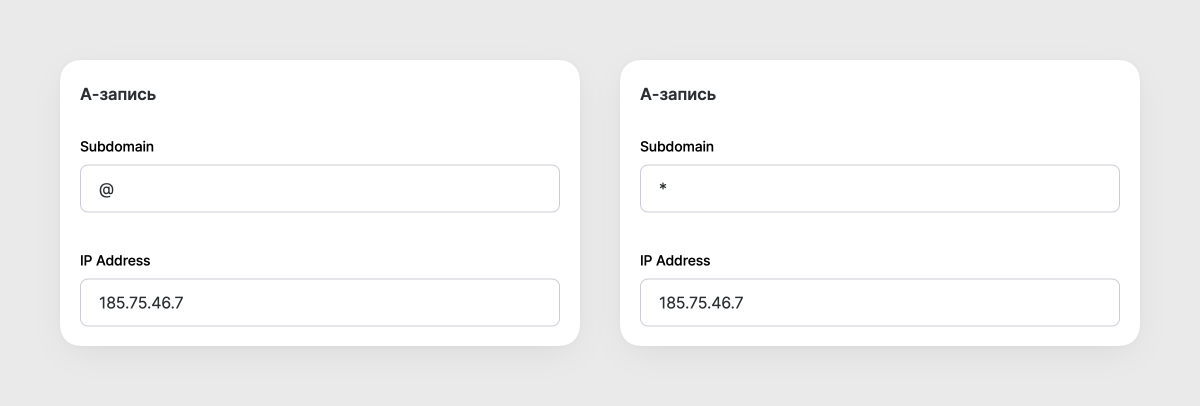Focus IP Address field in the "*" record card
The image size is (1200, 406).
879,303
